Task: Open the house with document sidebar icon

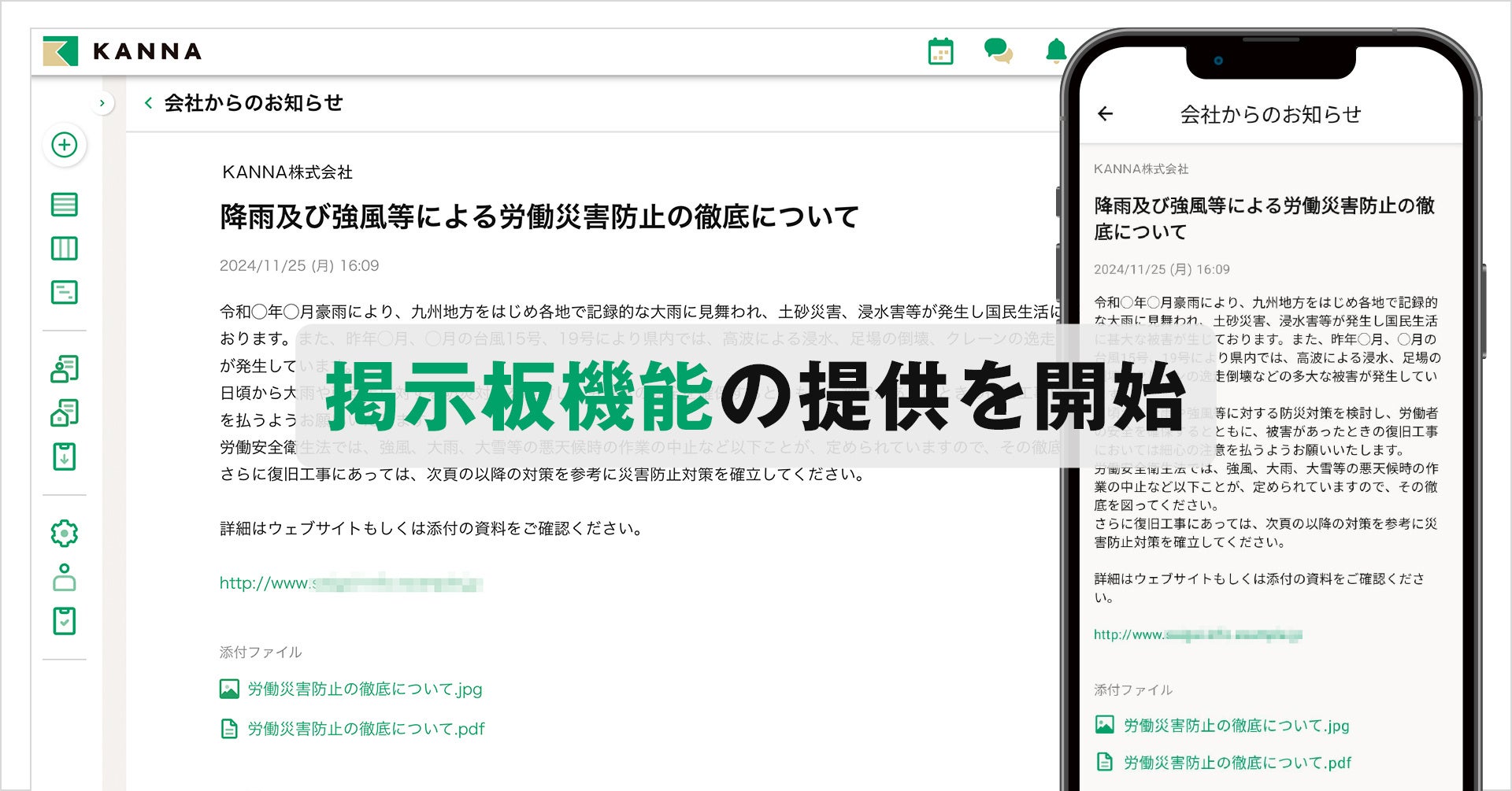Action: pos(65,412)
